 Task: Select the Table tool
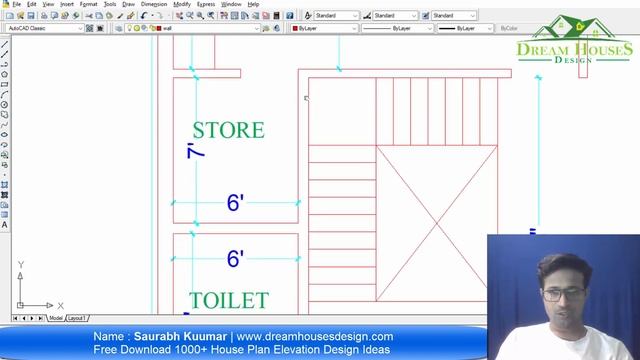click(4, 215)
